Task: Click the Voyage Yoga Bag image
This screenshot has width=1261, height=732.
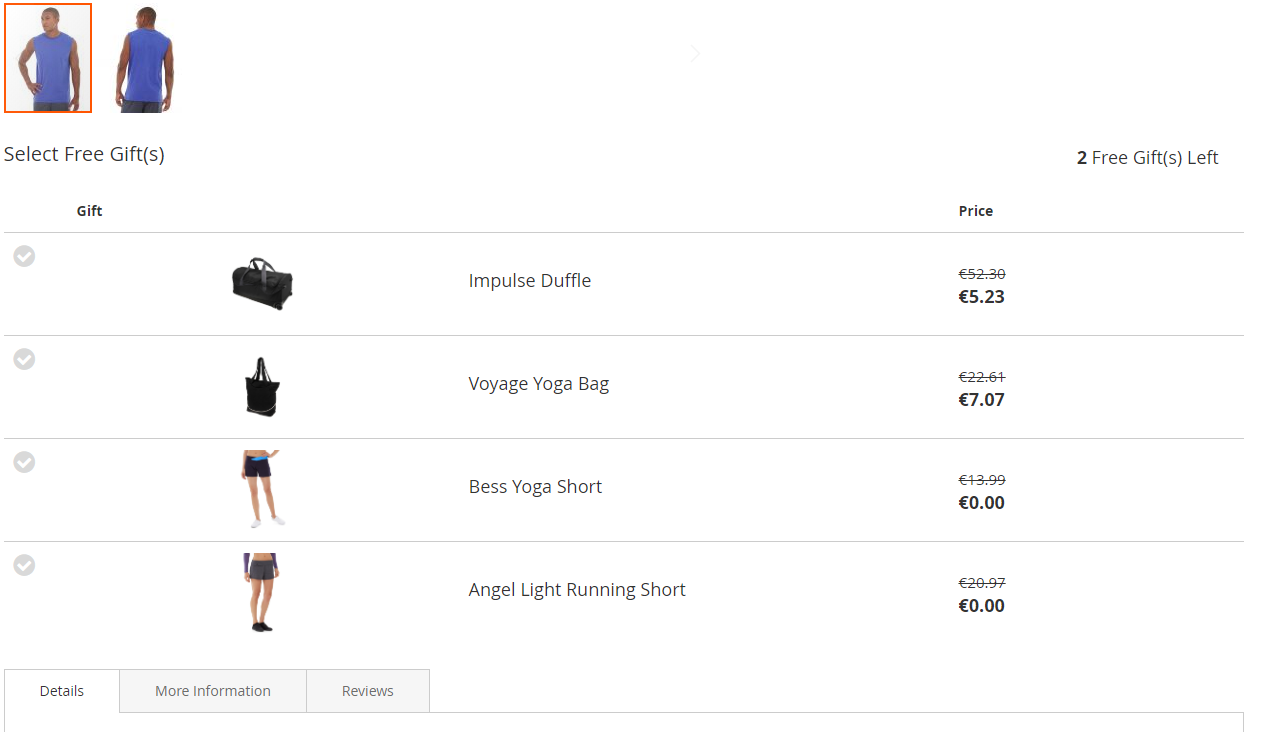Action: 262,387
